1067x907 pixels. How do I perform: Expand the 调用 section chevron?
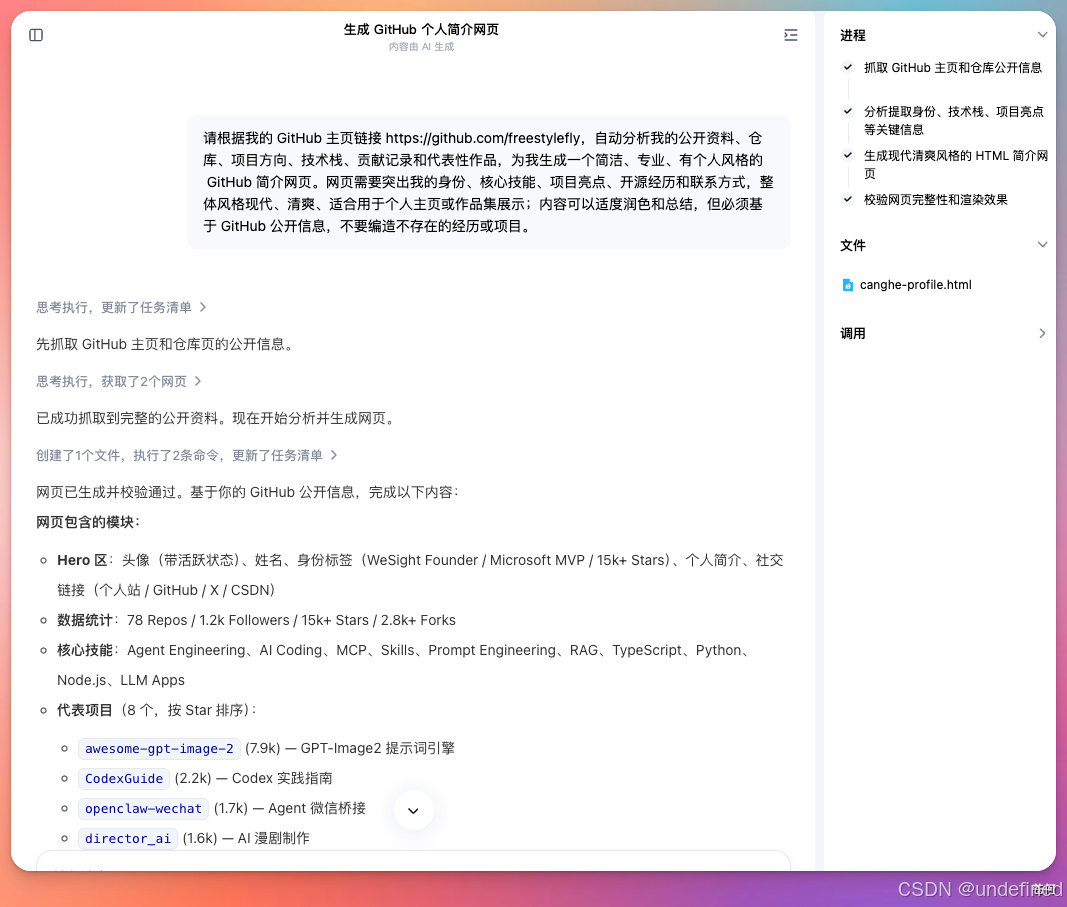pyautogui.click(x=1042, y=333)
